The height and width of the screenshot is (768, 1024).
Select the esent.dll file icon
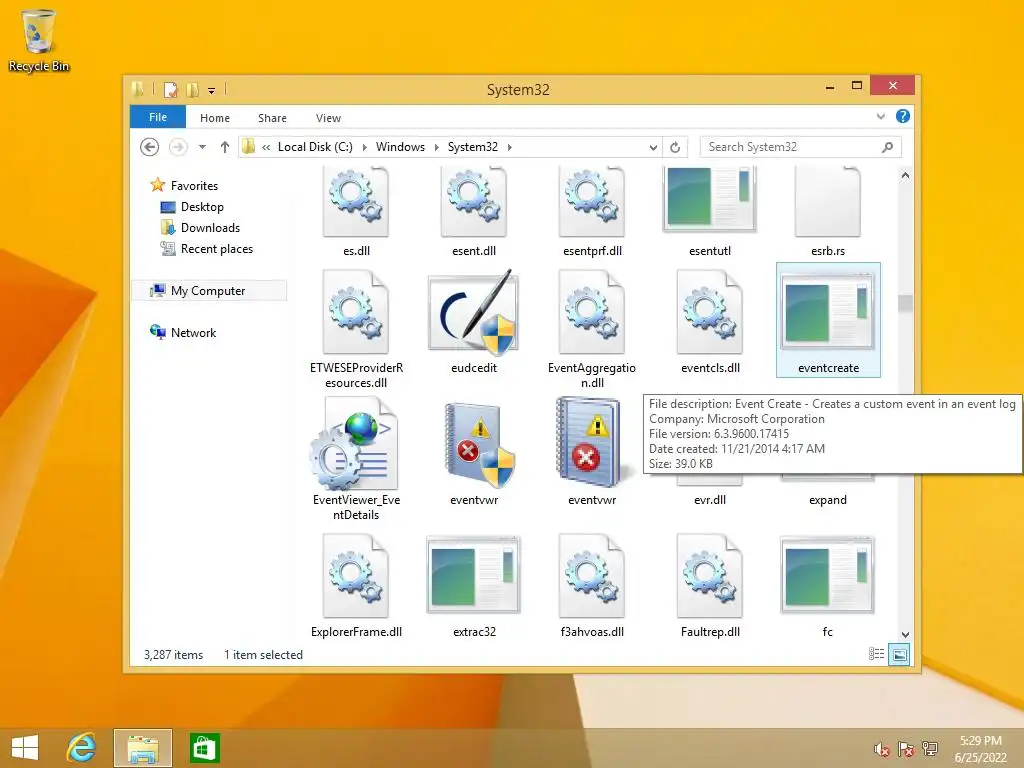point(473,202)
